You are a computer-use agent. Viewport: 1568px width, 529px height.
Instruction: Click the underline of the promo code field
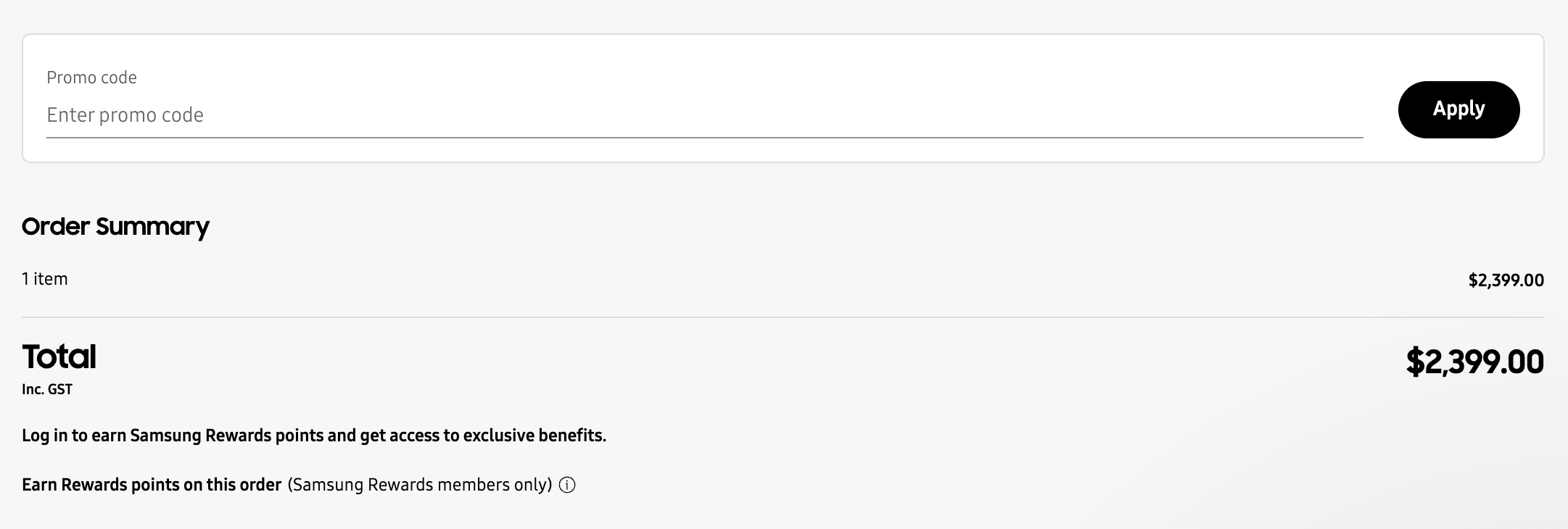pos(703,137)
